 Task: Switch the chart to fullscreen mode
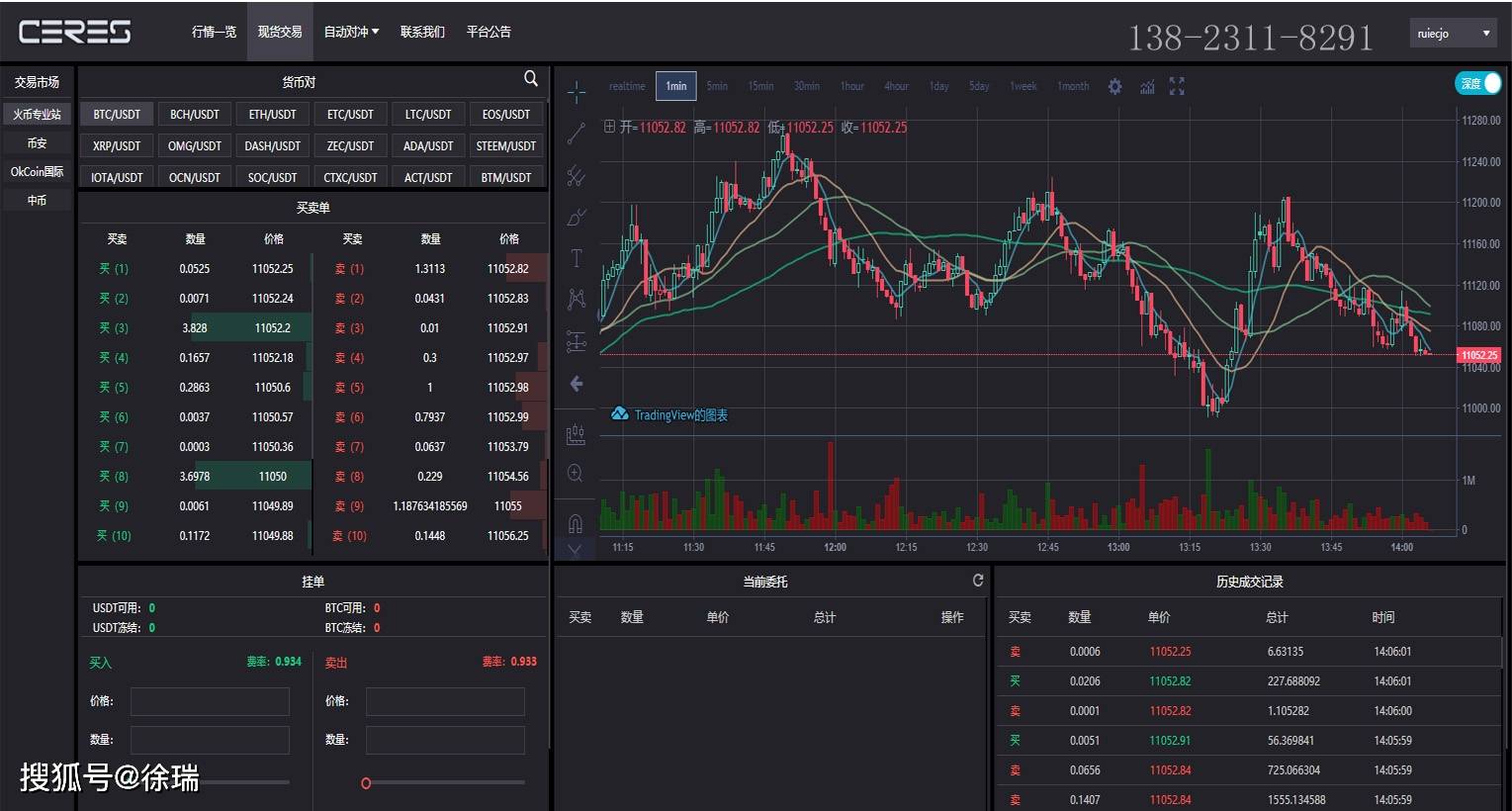pyautogui.click(x=1177, y=86)
